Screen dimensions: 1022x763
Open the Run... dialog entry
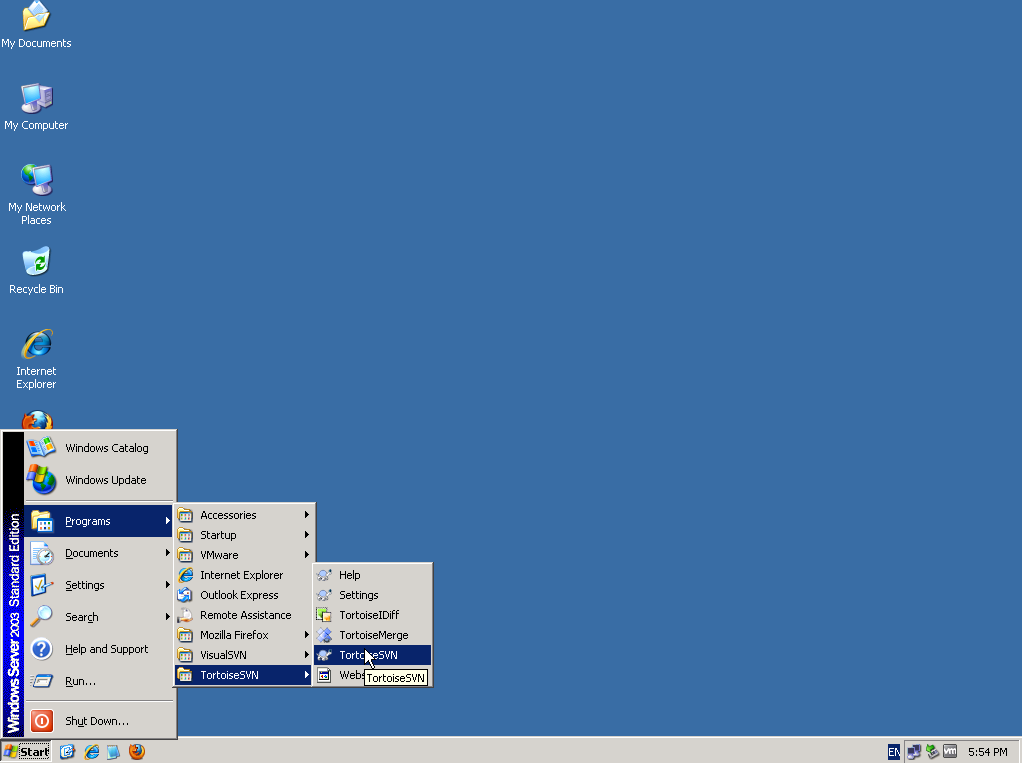click(x=98, y=681)
